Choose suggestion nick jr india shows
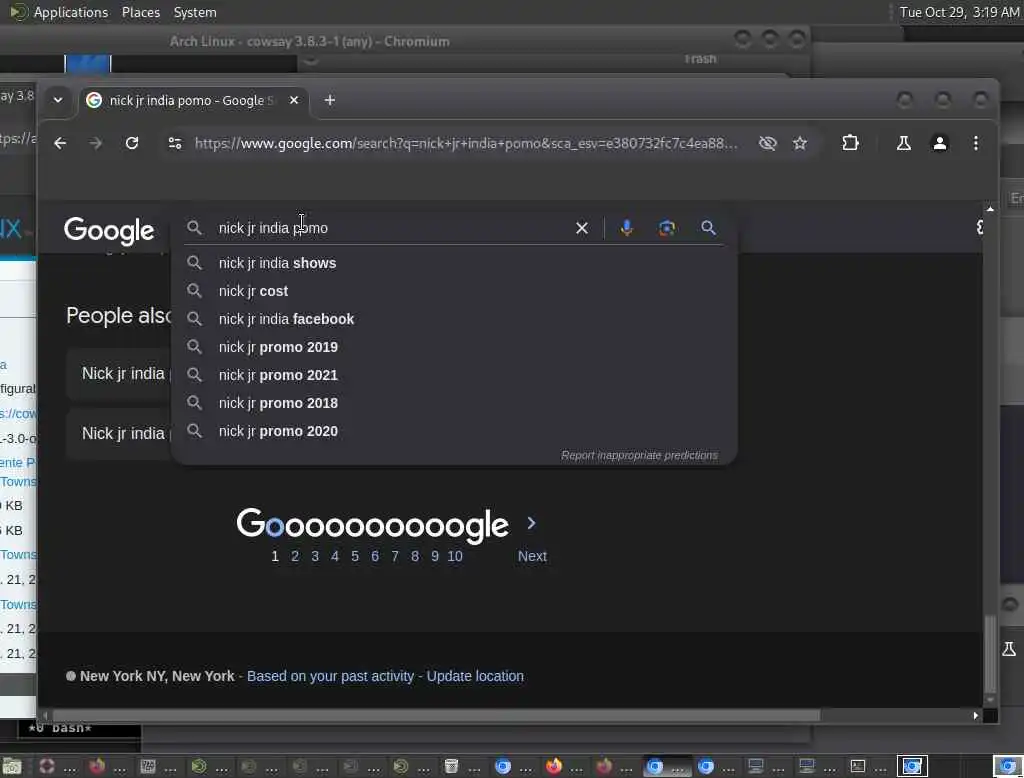The image size is (1024, 778). coord(454,263)
